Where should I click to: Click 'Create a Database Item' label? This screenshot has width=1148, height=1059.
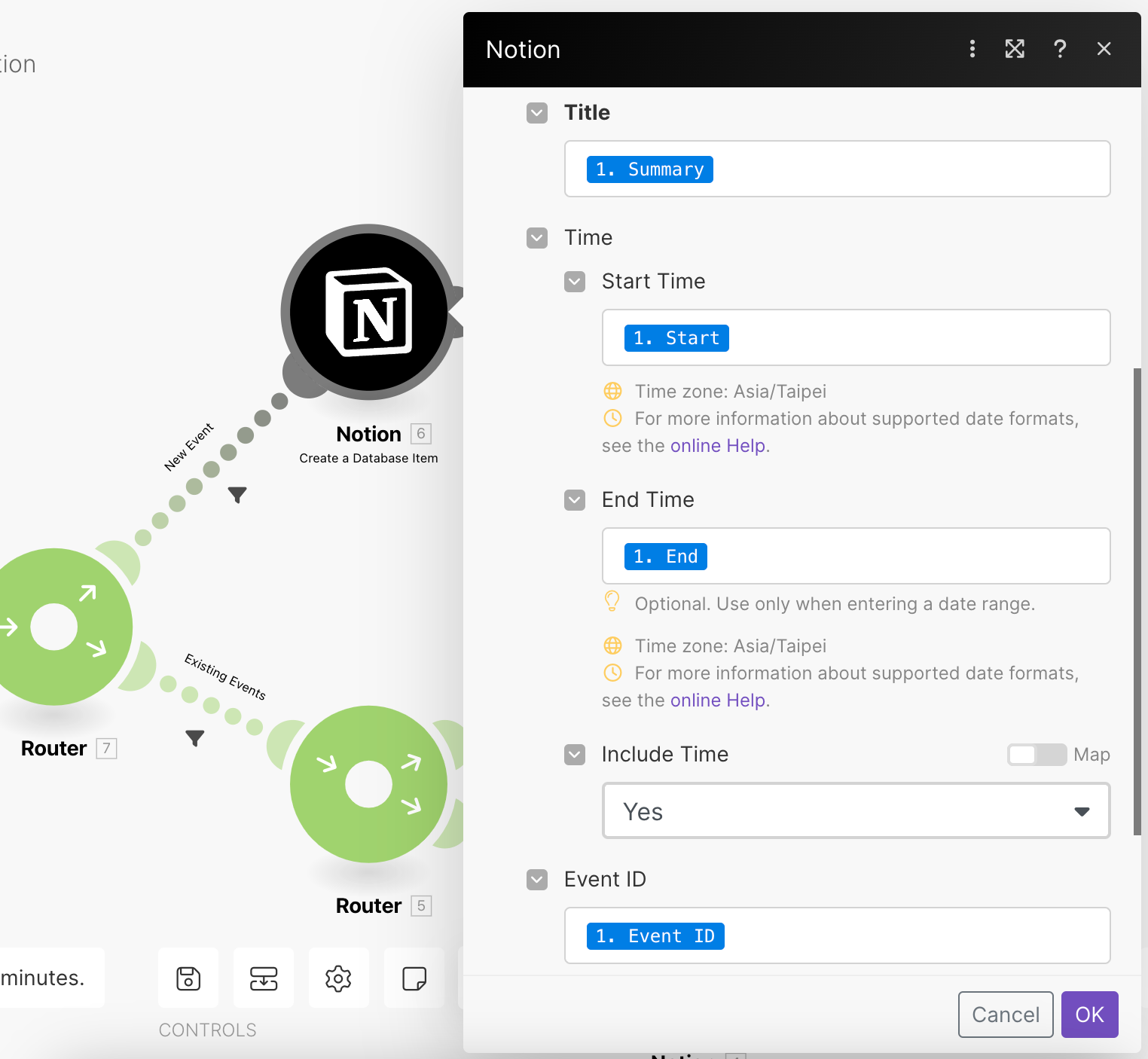tap(368, 458)
